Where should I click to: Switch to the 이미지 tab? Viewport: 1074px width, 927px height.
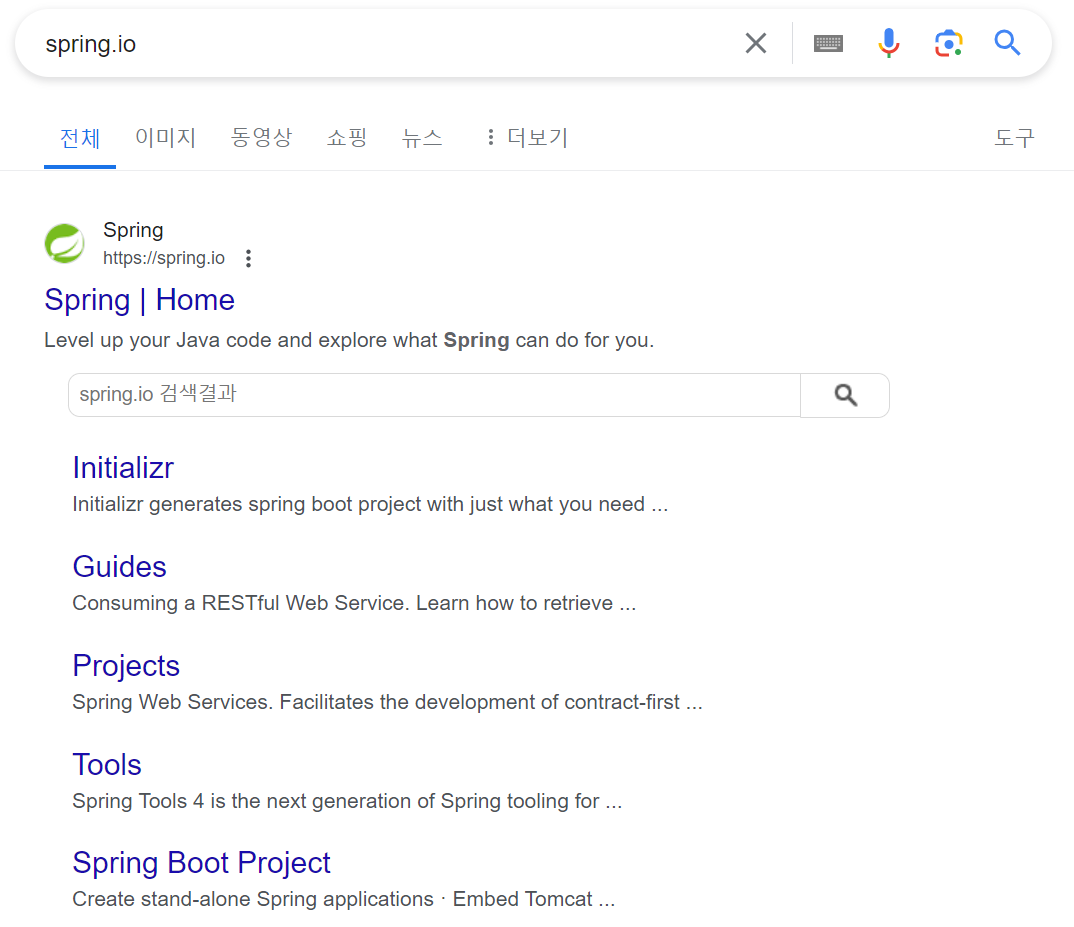point(166,138)
